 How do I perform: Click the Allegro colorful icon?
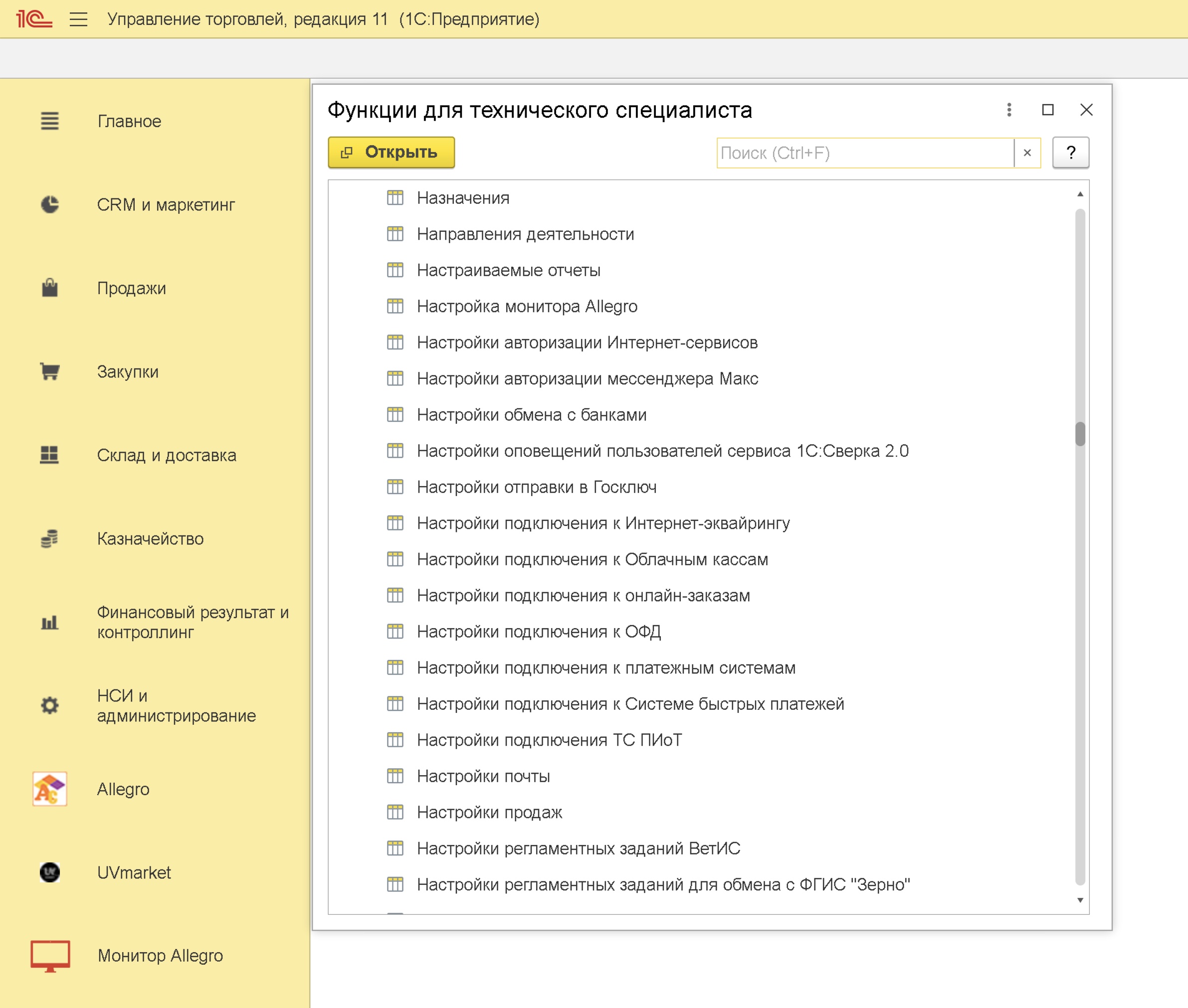click(x=50, y=789)
